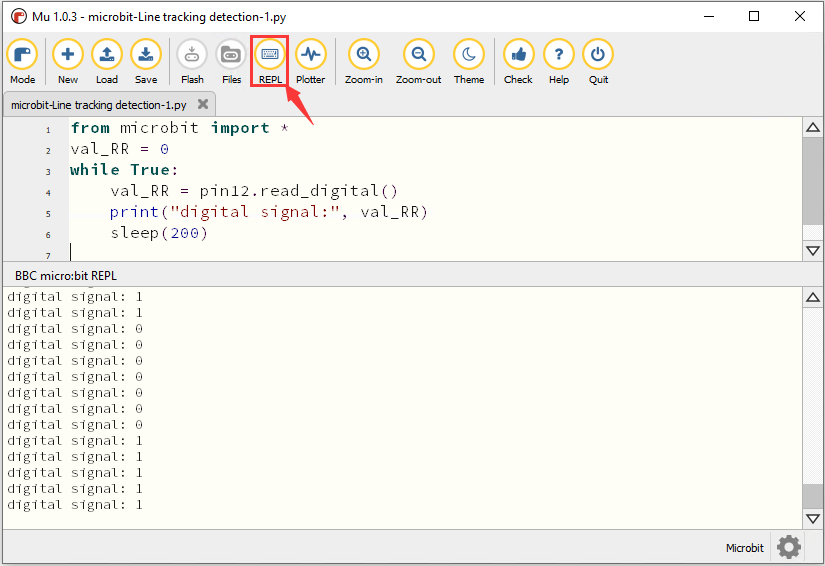Click the sleep(200) code line
The image size is (825, 566).
159,233
